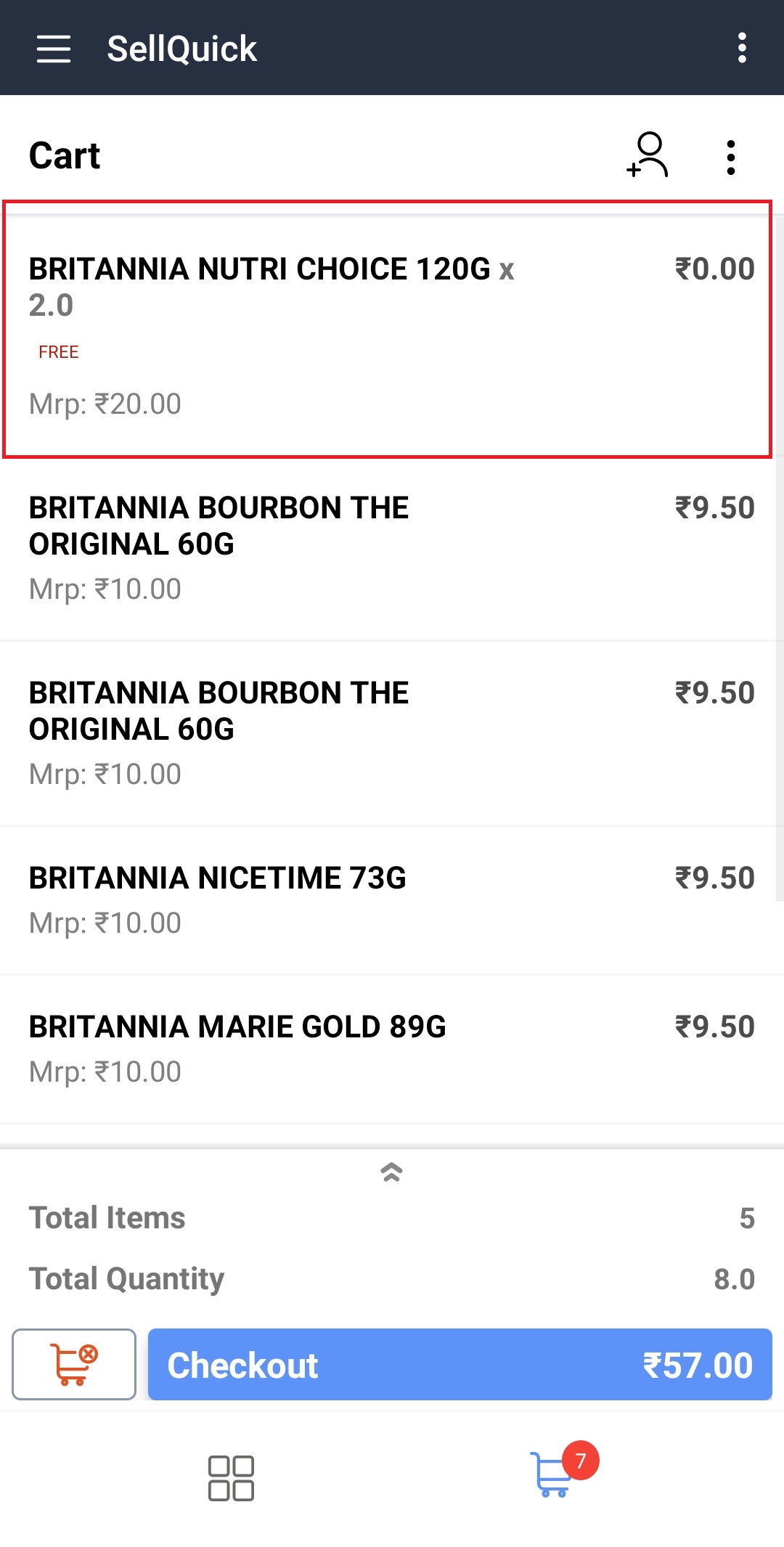Switch to the catalog grid view tab

[x=231, y=1477]
